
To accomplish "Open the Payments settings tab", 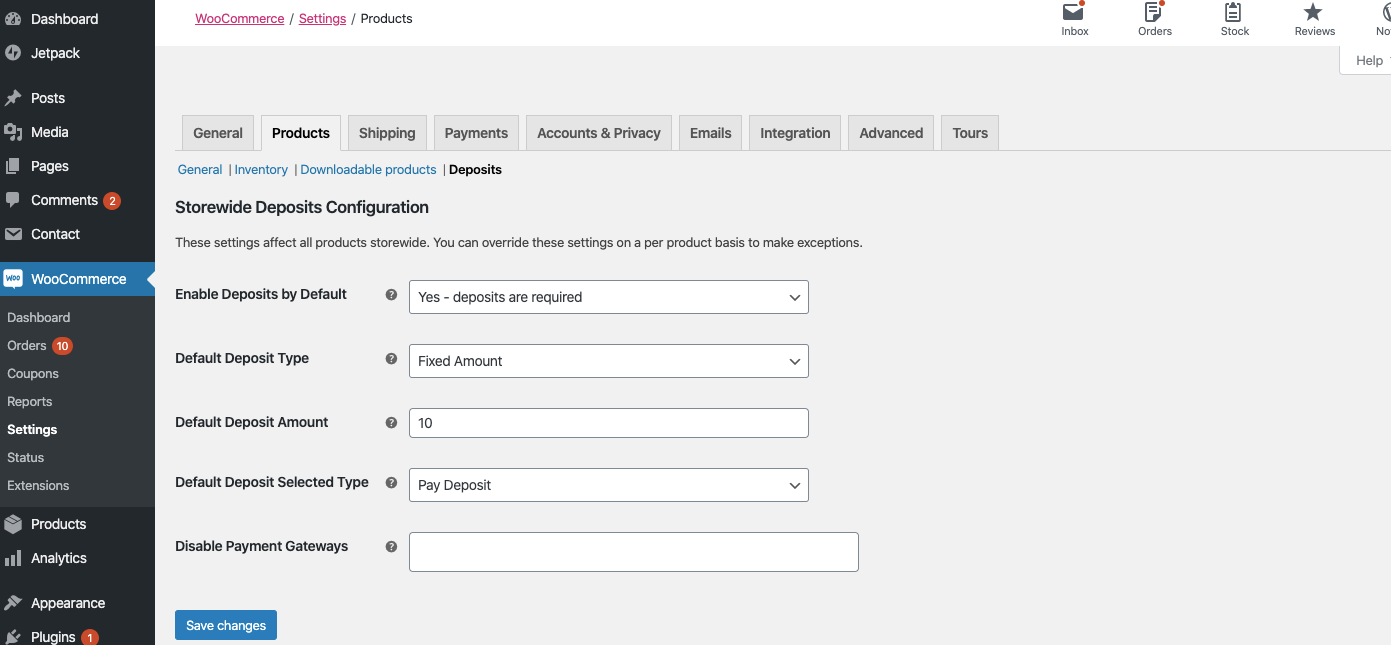I will pyautogui.click(x=476, y=133).
